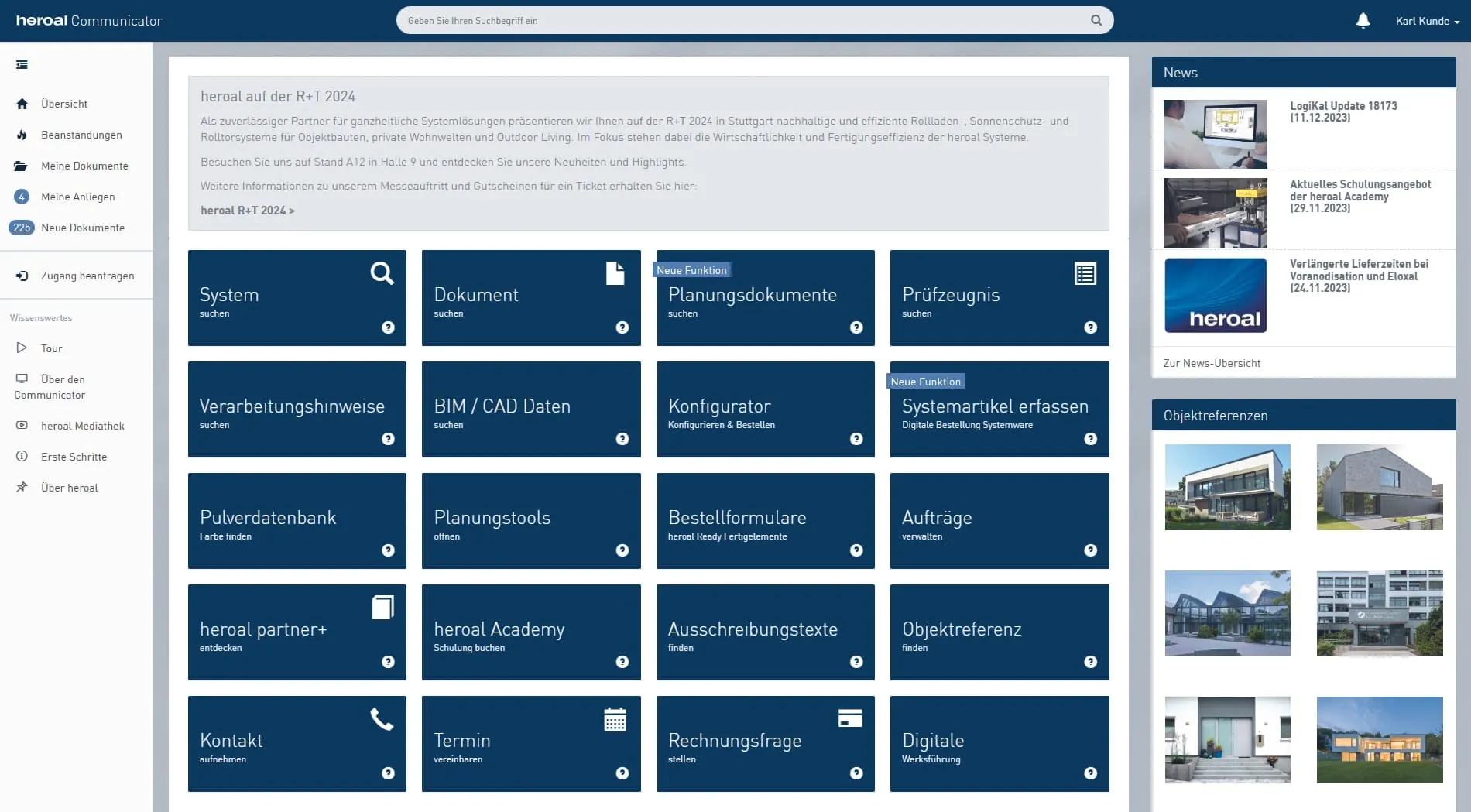
Task: Click the help icon on the Aufträge tile
Action: click(1090, 550)
